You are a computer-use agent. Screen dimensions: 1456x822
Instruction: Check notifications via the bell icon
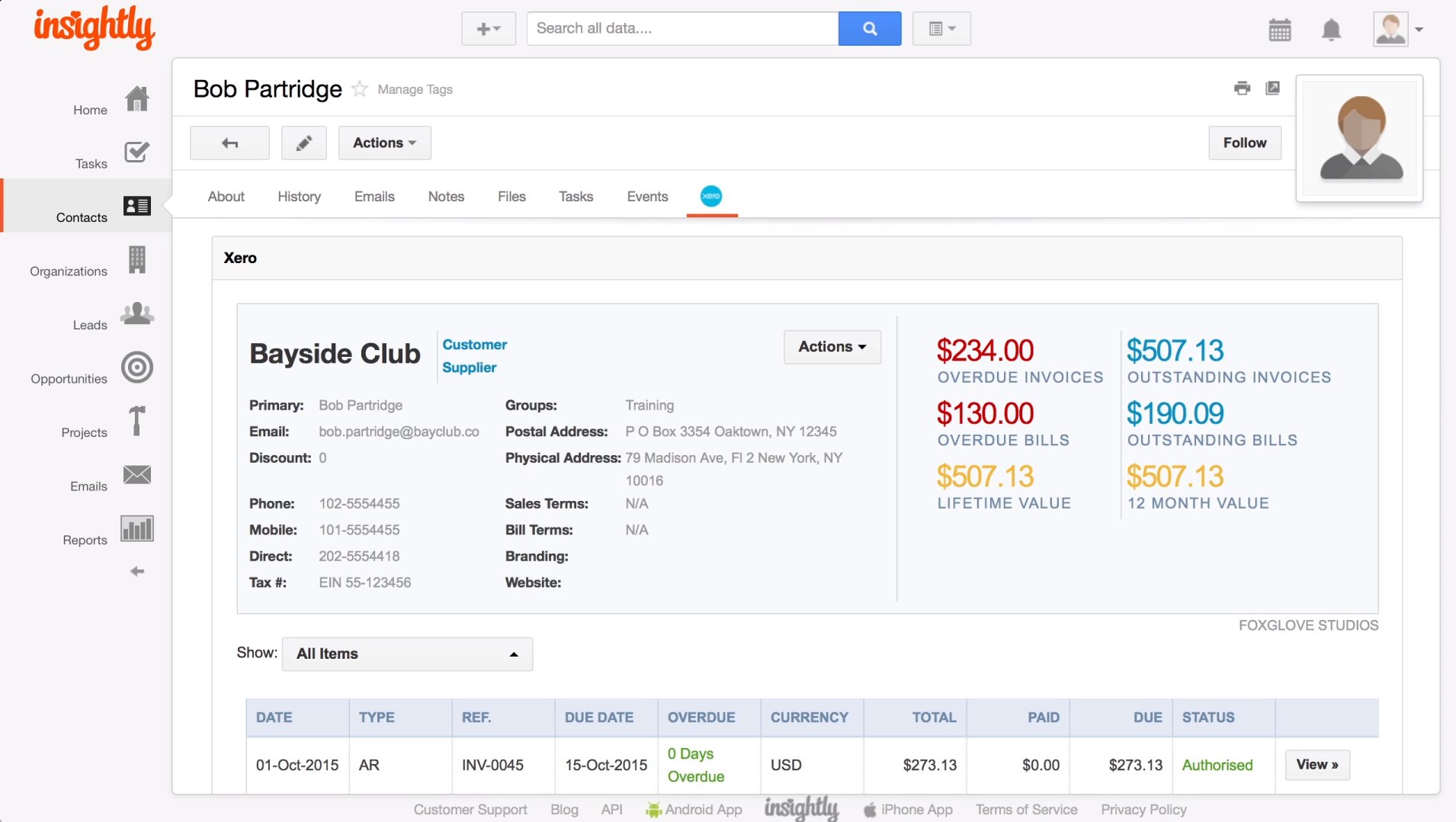1332,29
